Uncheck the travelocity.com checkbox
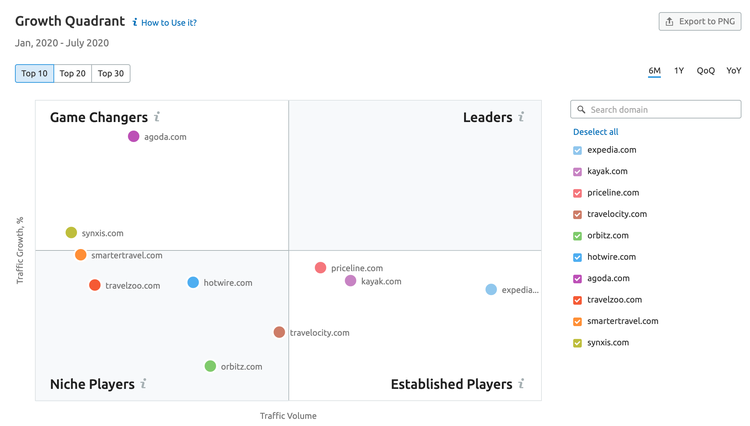The image size is (750, 426). (577, 214)
